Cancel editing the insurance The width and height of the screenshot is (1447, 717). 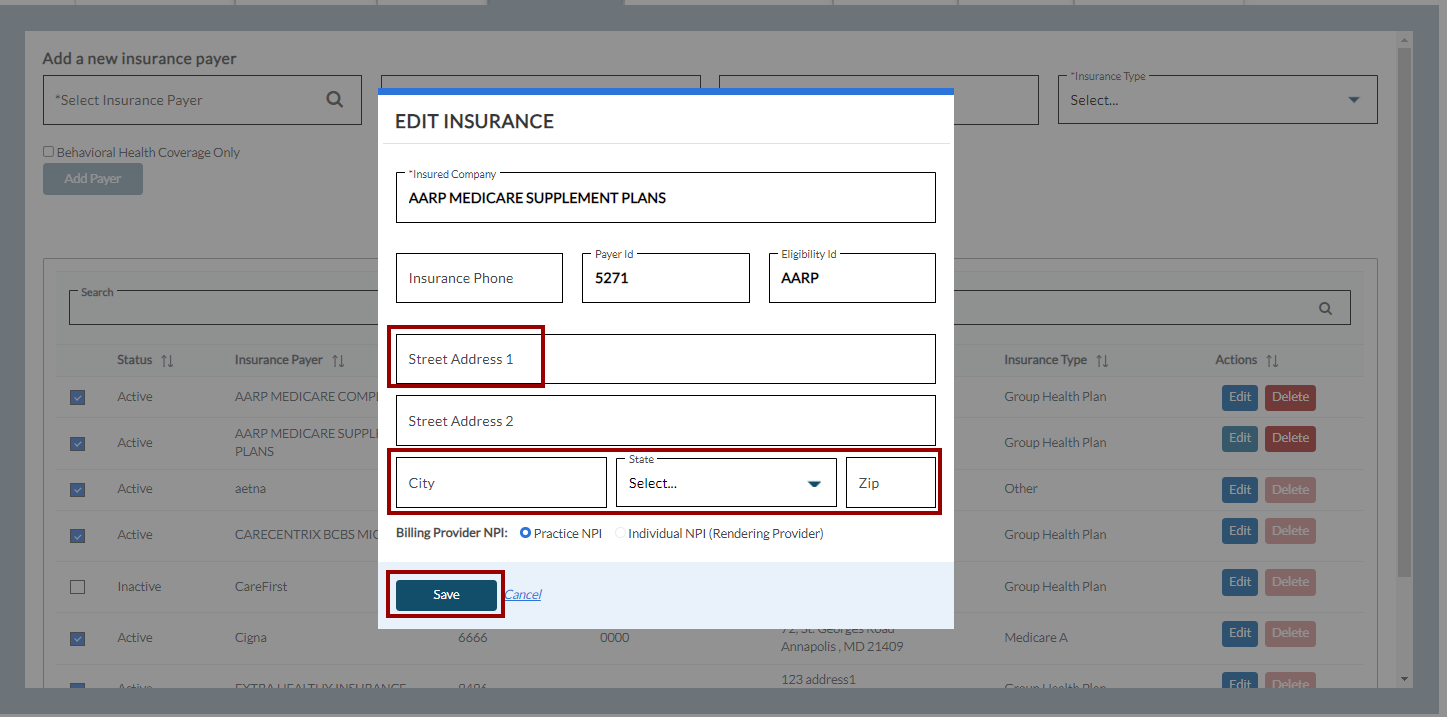[x=523, y=595]
